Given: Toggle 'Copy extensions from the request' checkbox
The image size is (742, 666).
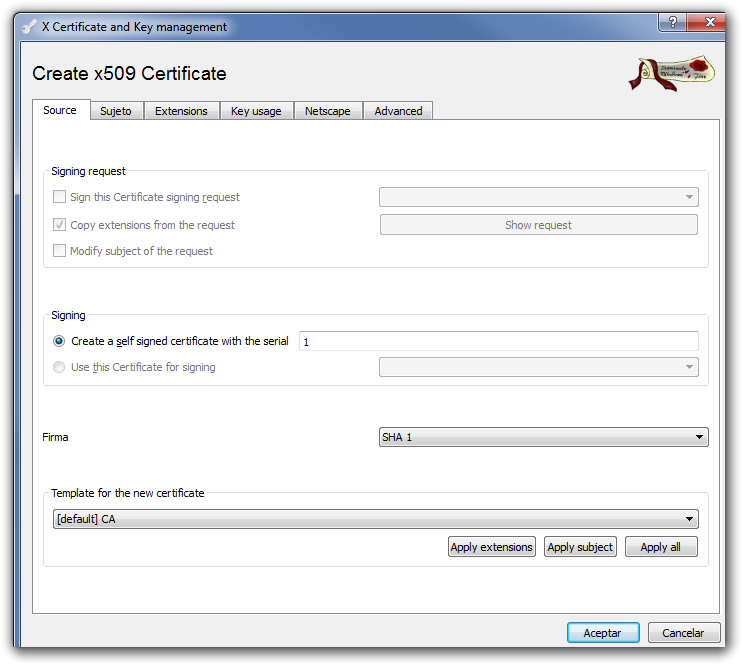Looking at the screenshot, I should tap(60, 225).
